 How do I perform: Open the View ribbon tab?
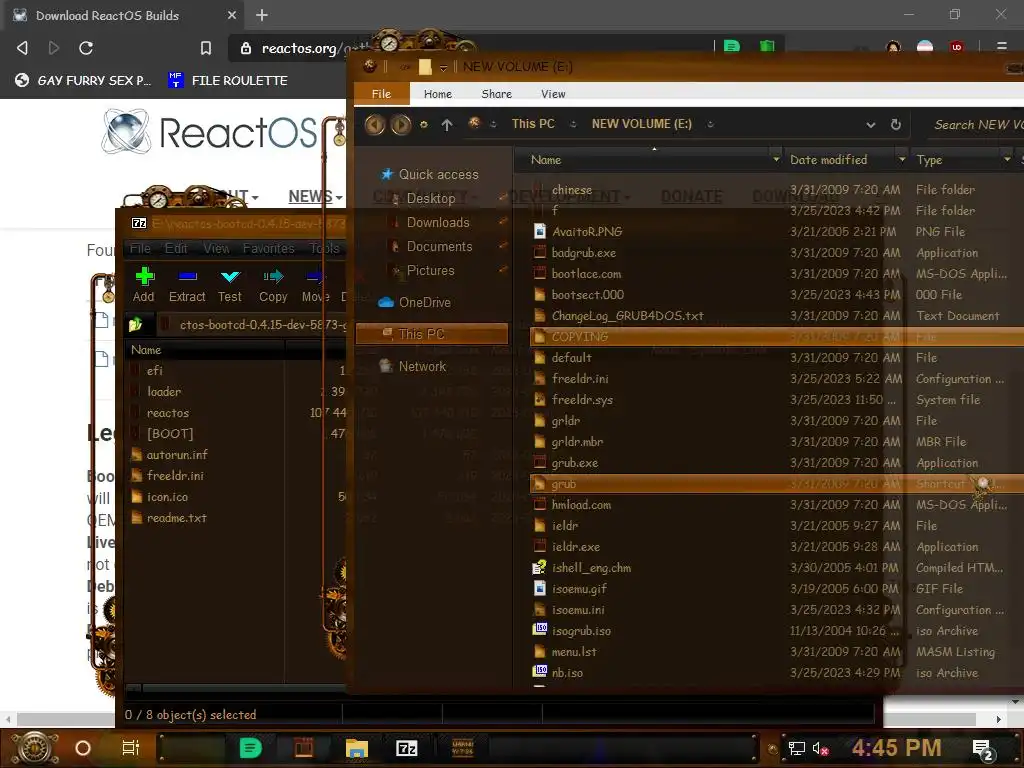coord(553,94)
